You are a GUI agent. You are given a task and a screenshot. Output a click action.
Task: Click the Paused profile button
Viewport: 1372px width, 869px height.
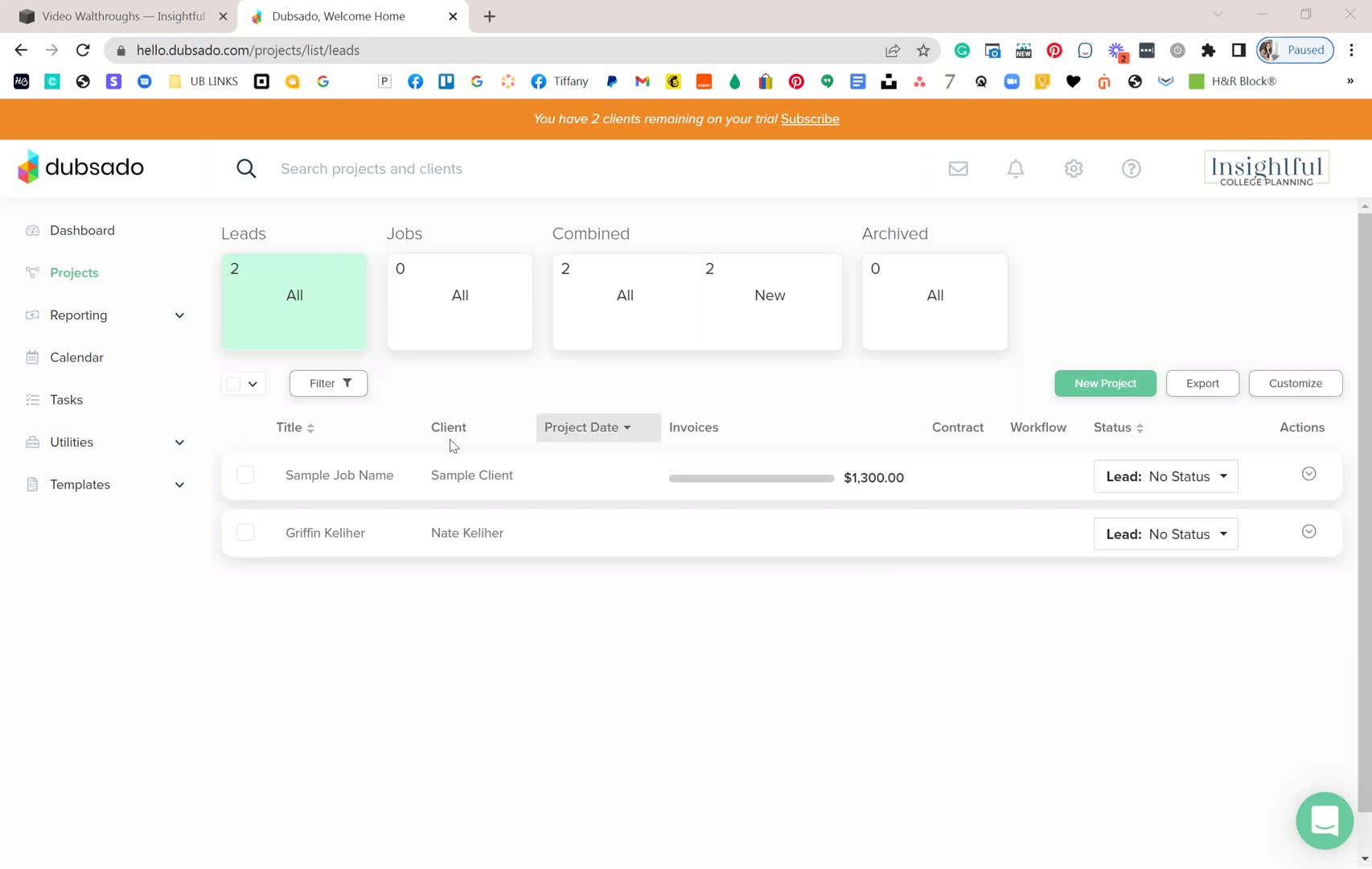pyautogui.click(x=1296, y=50)
